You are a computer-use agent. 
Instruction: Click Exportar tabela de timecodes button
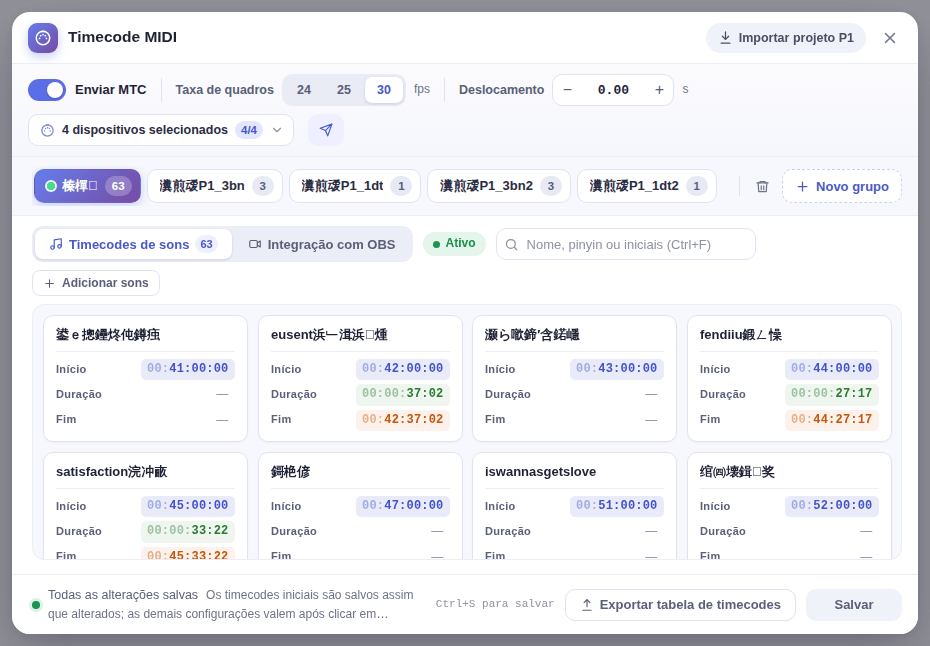[680, 605]
